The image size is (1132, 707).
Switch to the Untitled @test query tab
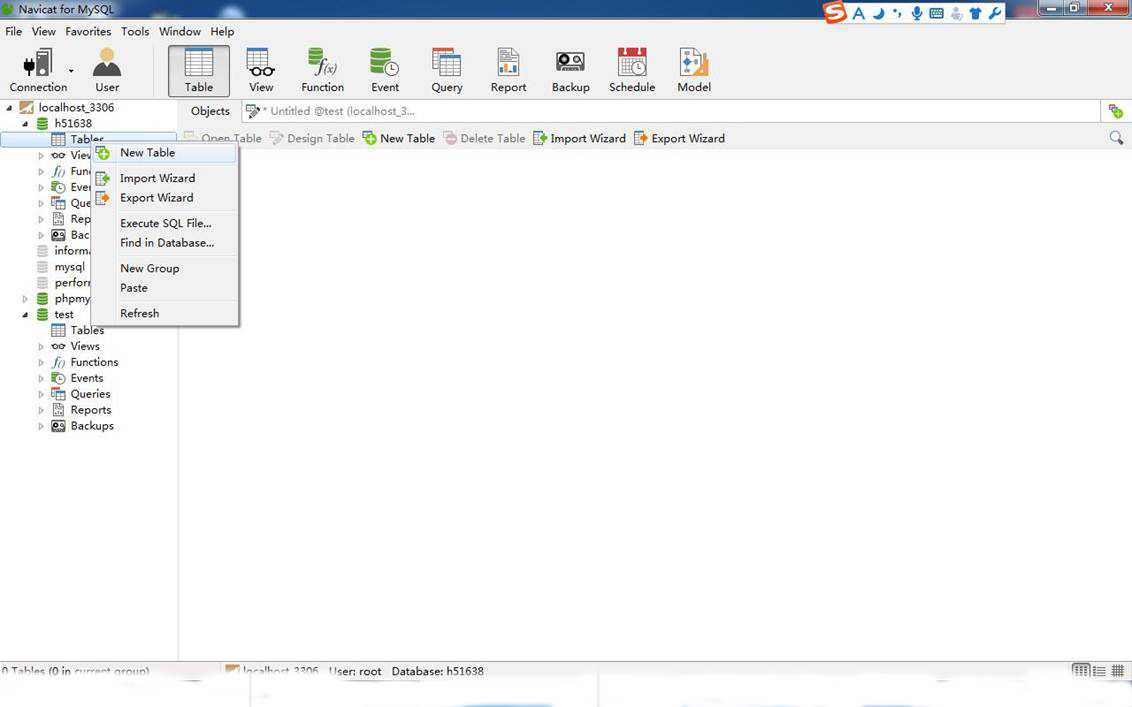click(x=331, y=111)
